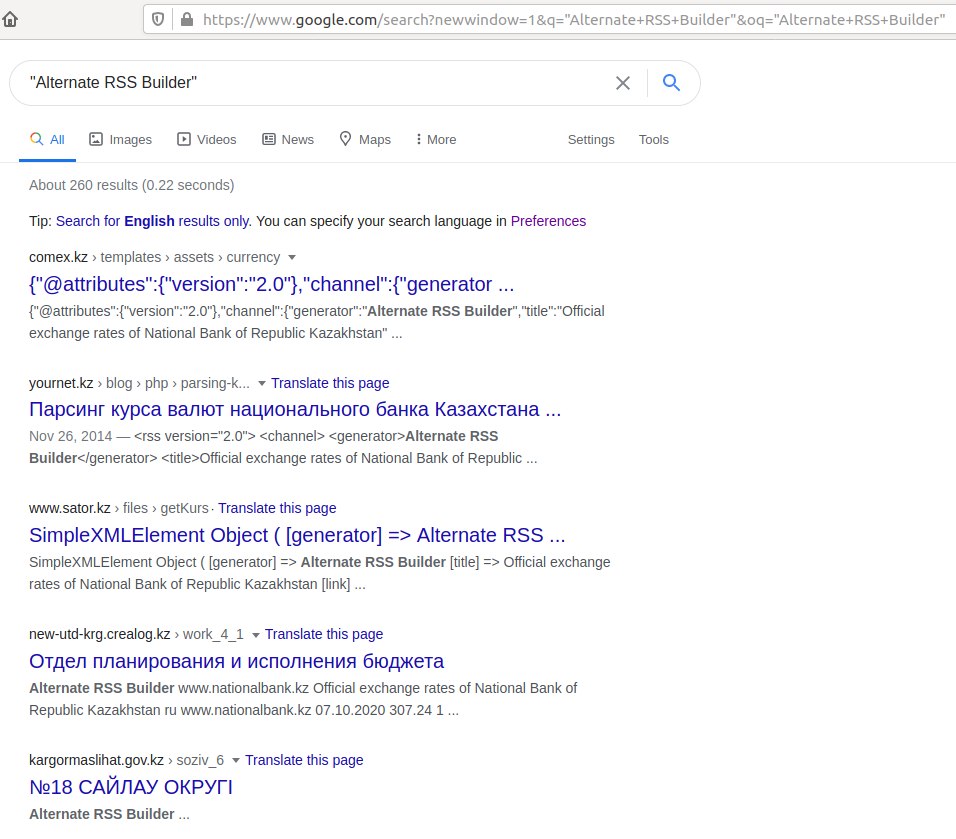The width and height of the screenshot is (956, 839).
Task: Open the Settings menu
Action: click(x=591, y=140)
